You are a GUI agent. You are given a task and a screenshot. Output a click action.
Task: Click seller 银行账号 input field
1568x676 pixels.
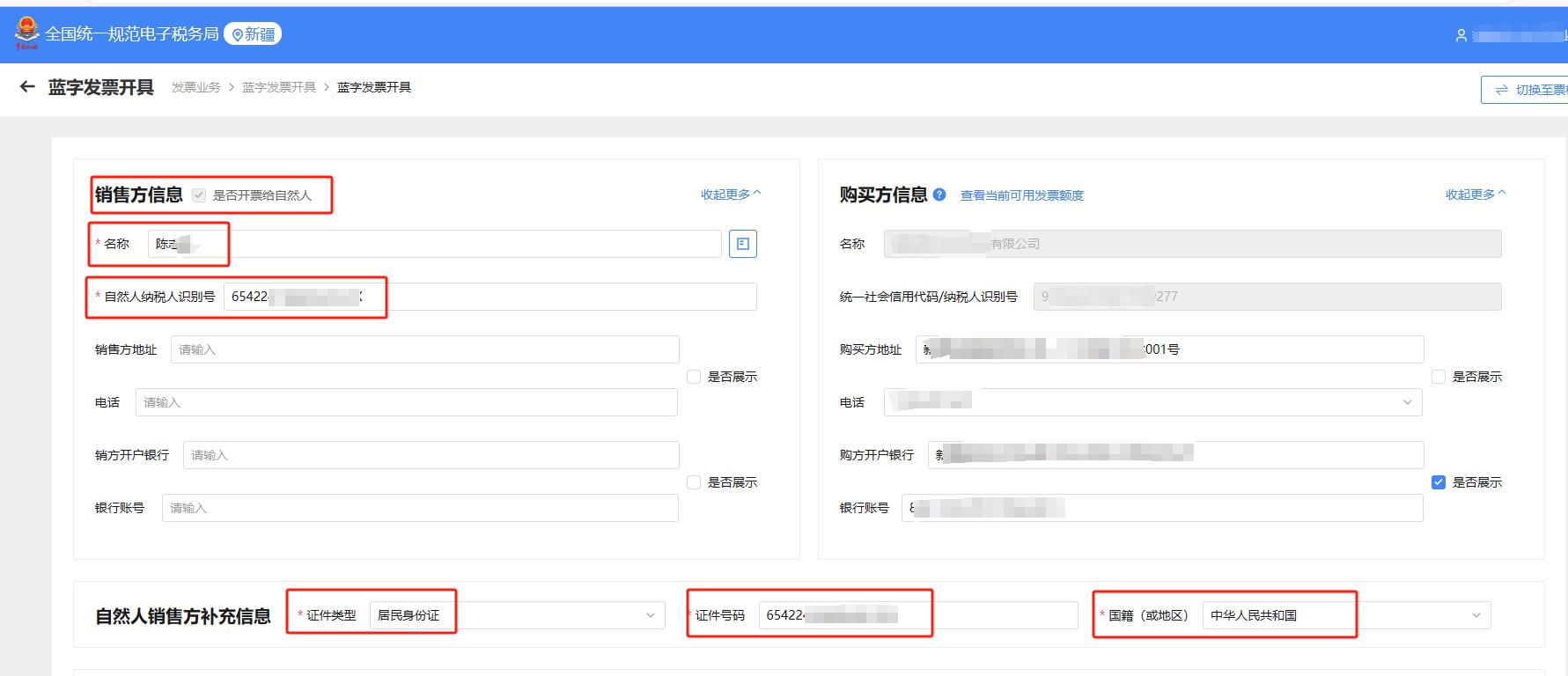(420, 508)
